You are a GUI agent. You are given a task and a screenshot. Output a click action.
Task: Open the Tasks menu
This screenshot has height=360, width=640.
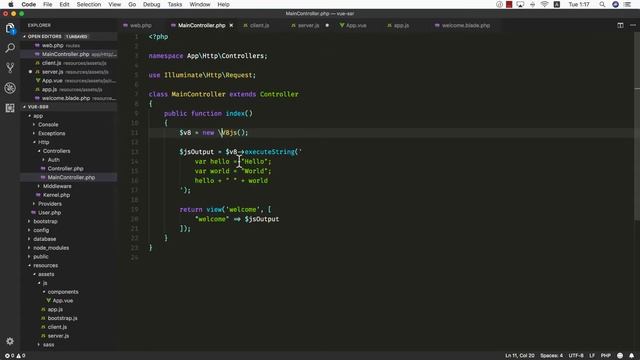[x=175, y=4]
